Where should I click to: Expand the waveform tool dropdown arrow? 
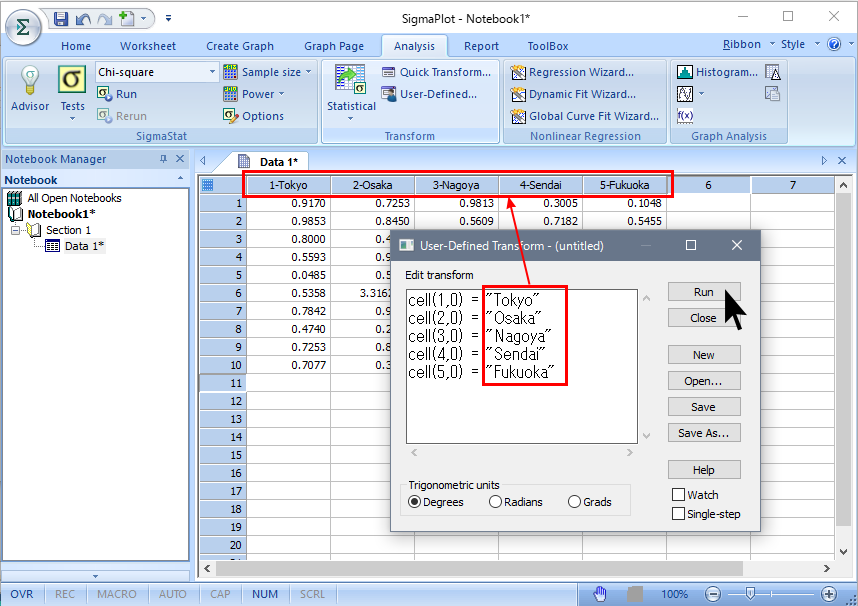(x=702, y=94)
